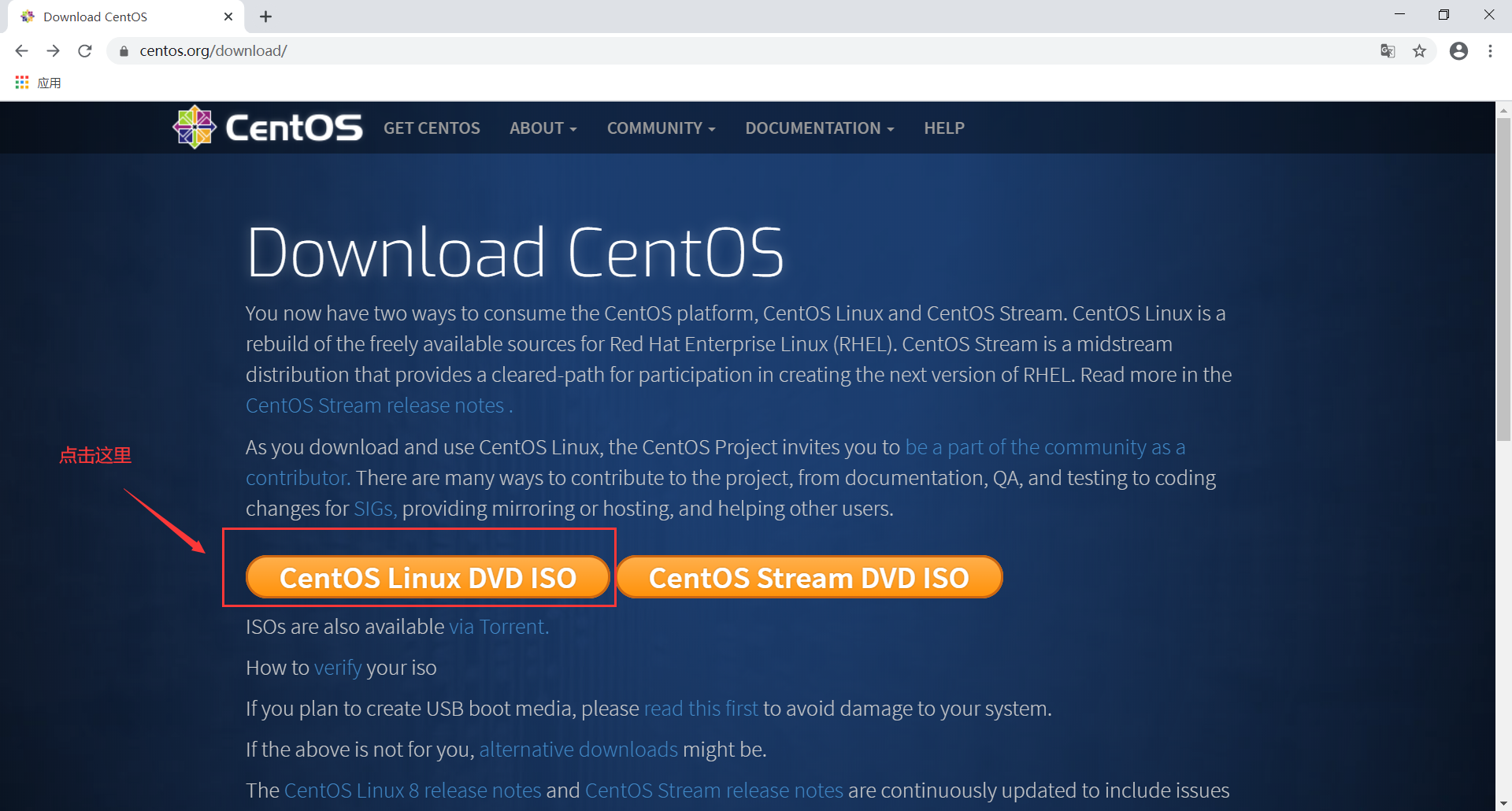This screenshot has width=1512, height=811.
Task: Open the SIGs link
Action: [x=375, y=509]
